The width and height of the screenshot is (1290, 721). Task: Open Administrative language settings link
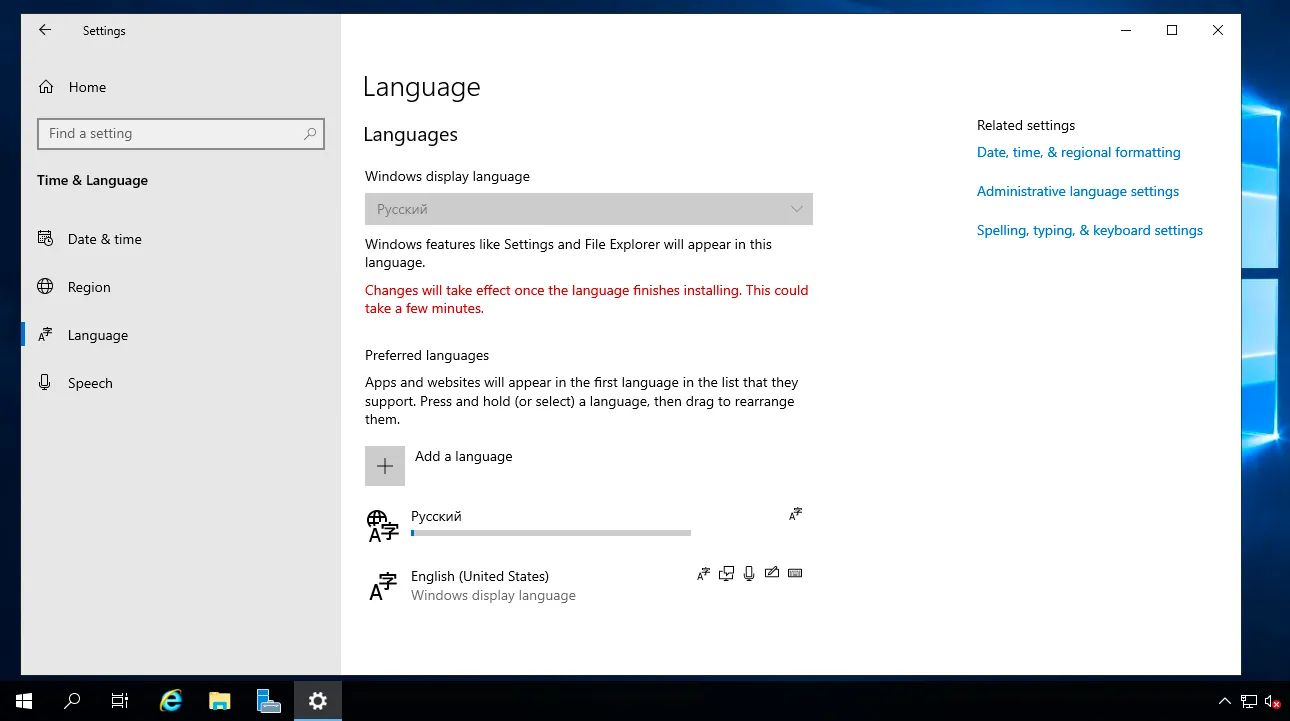[1077, 192]
